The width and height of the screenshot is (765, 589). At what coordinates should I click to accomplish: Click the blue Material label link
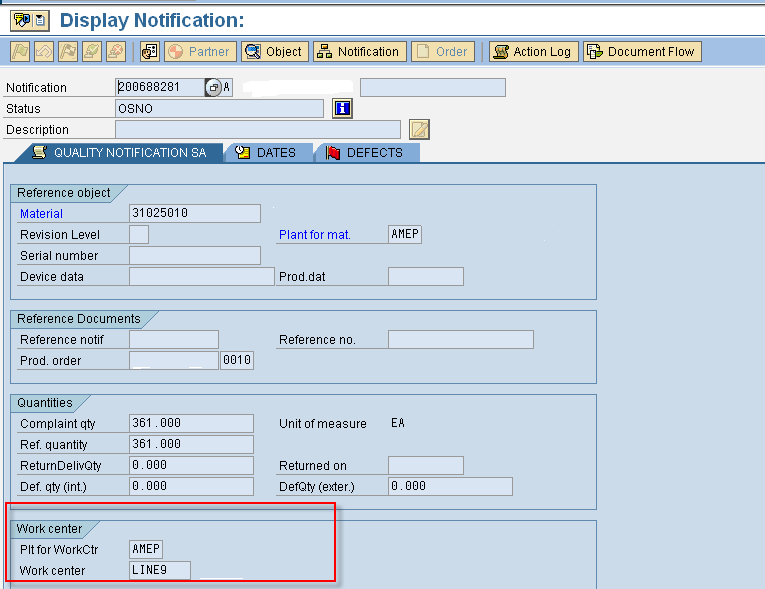pos(41,214)
